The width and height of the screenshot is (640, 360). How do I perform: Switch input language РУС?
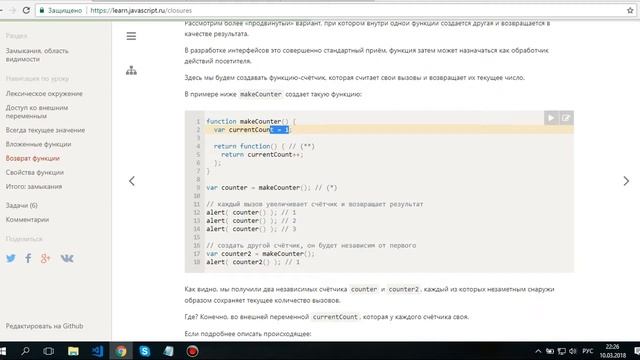[x=588, y=351]
